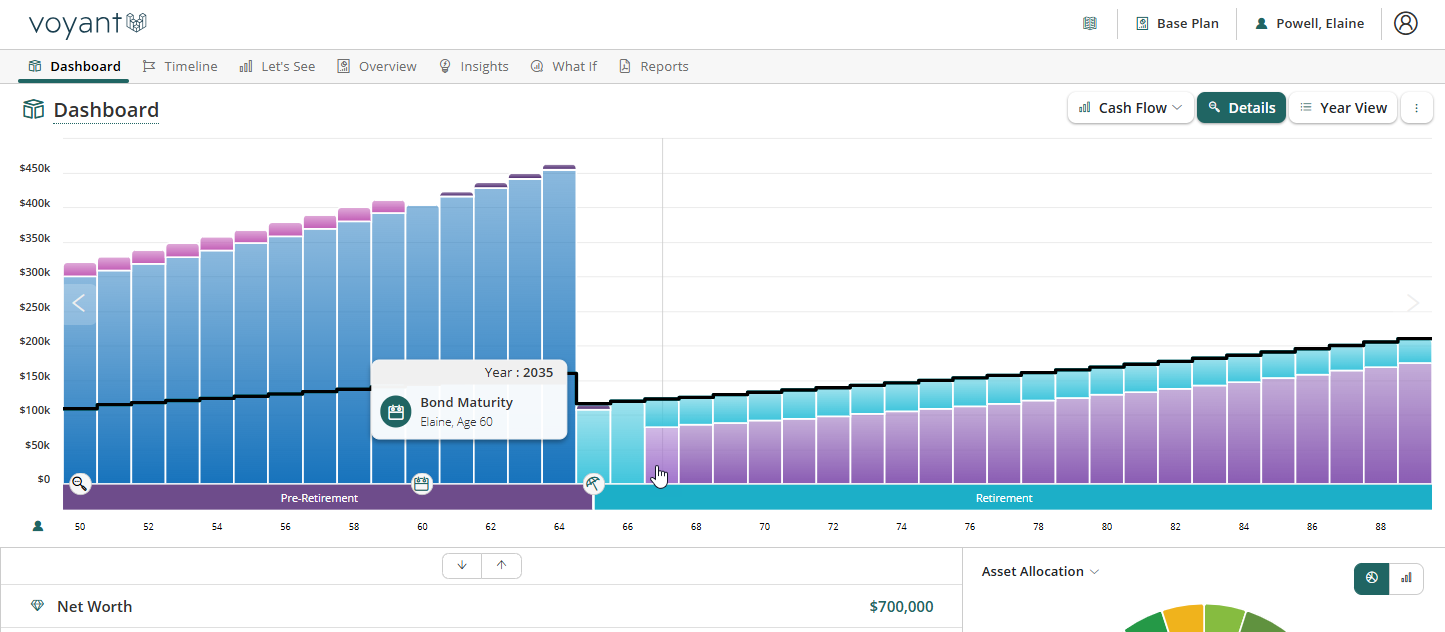The image size is (1445, 632).
Task: Open the Cash Flow chart dropdown
Action: [x=1131, y=108]
